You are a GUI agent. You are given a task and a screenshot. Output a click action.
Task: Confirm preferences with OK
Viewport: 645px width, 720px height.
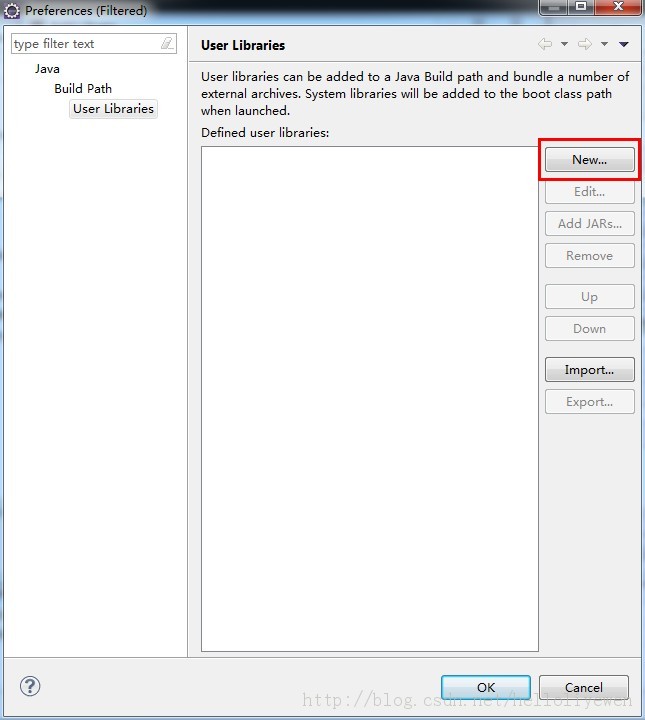[x=486, y=687]
